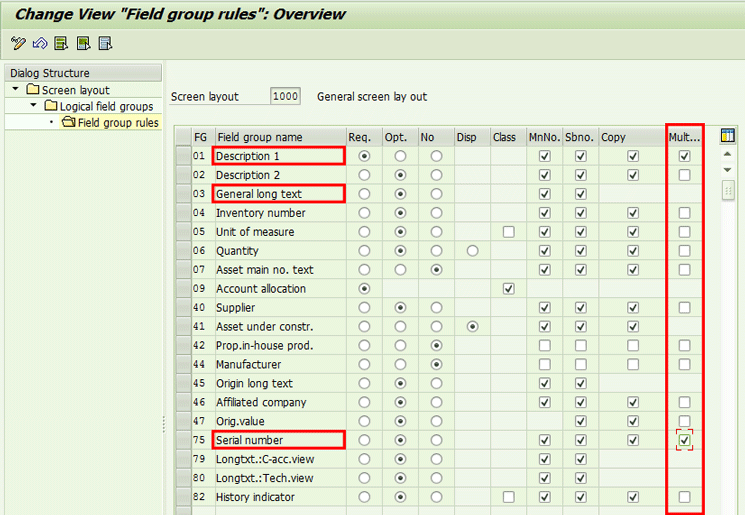Select Req. radio for Inventory number

[364, 213]
